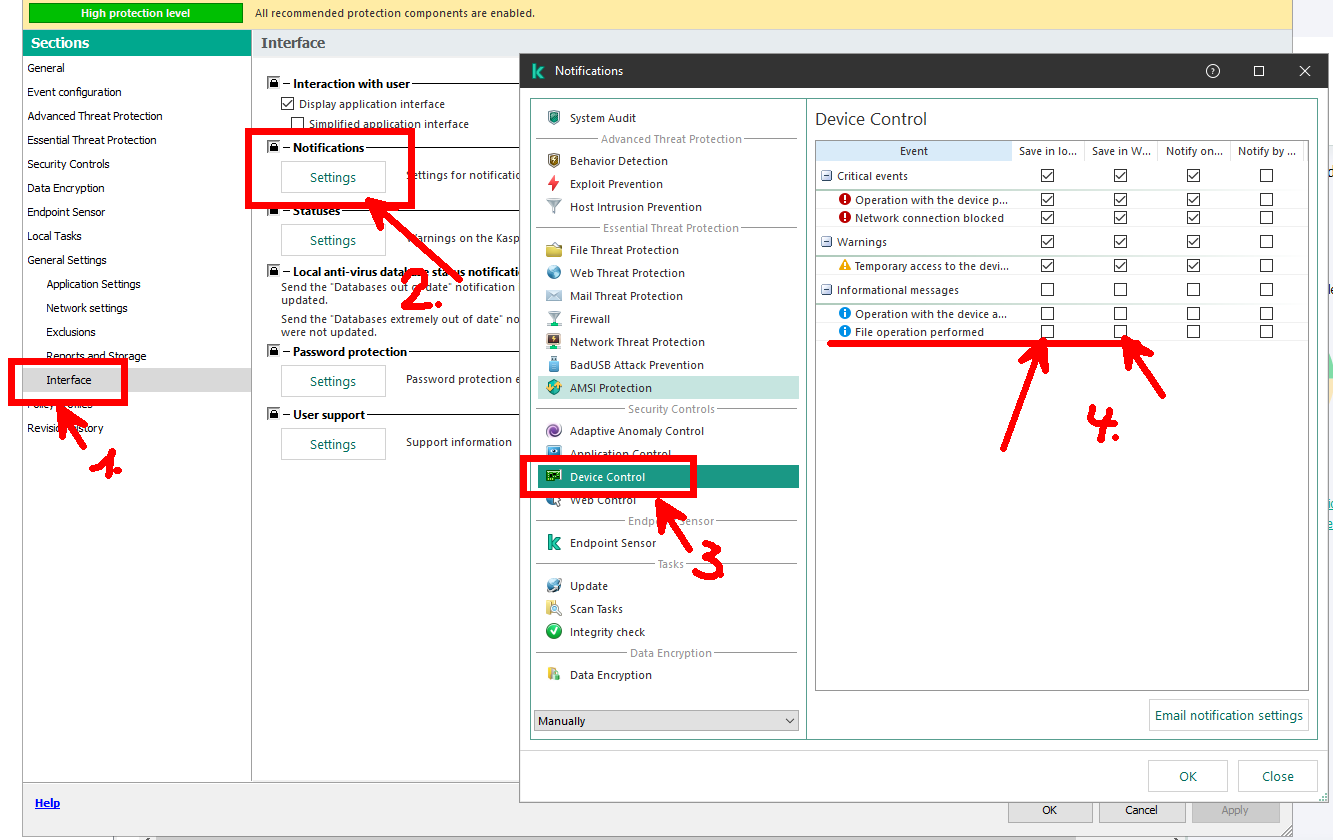Select Security Controls in Sections list
The height and width of the screenshot is (840, 1333).
[68, 164]
